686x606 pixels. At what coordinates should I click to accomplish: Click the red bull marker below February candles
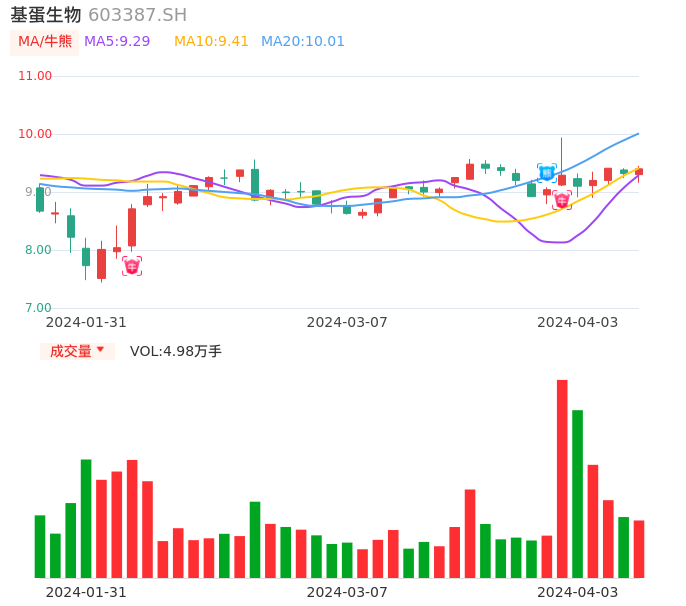click(132, 266)
